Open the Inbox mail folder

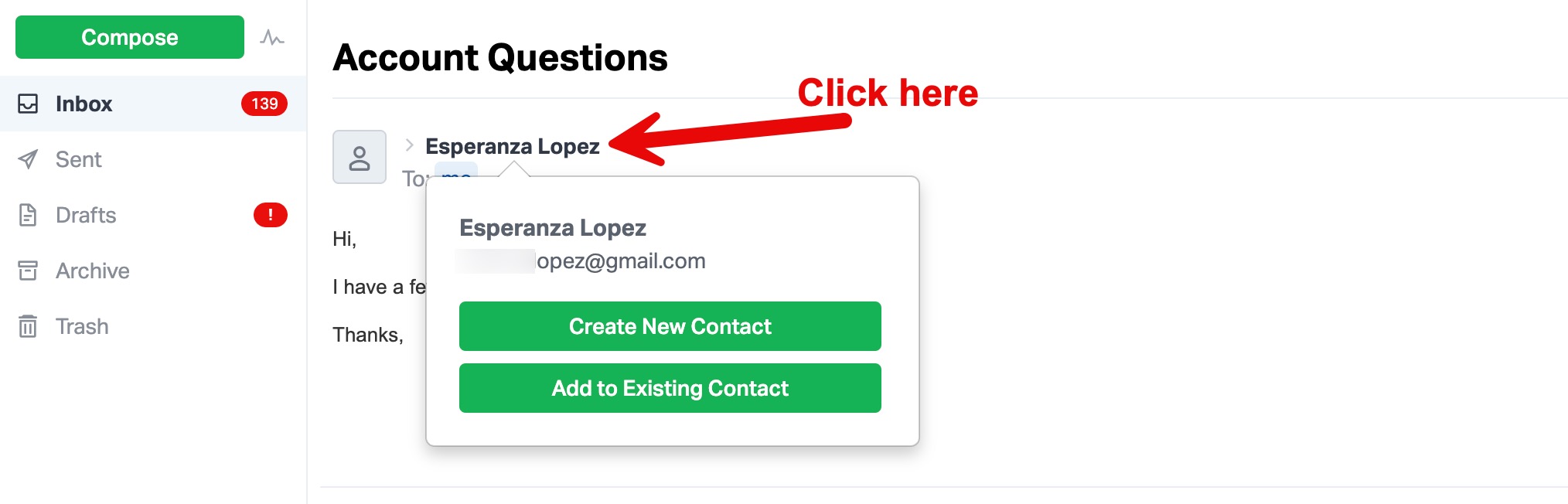83,104
